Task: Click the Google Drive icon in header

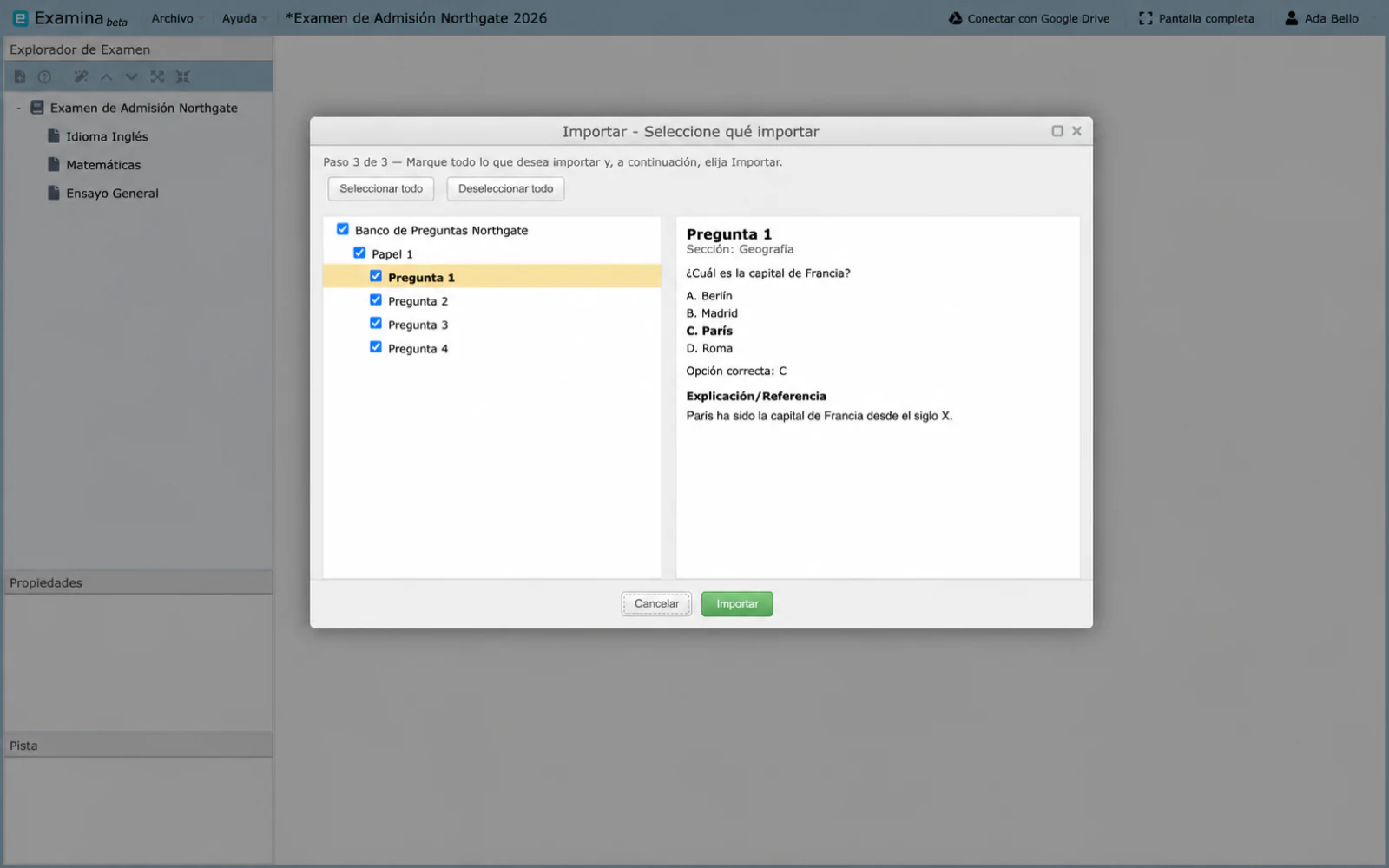Action: pyautogui.click(x=955, y=18)
